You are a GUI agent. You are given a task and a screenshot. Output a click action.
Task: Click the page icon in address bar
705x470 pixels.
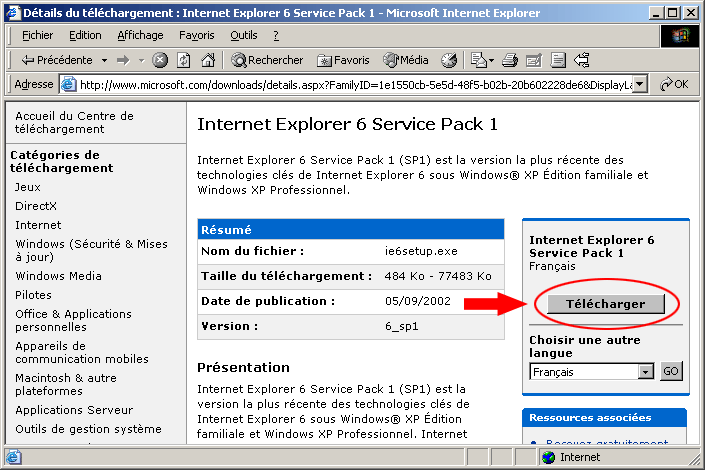[x=68, y=84]
